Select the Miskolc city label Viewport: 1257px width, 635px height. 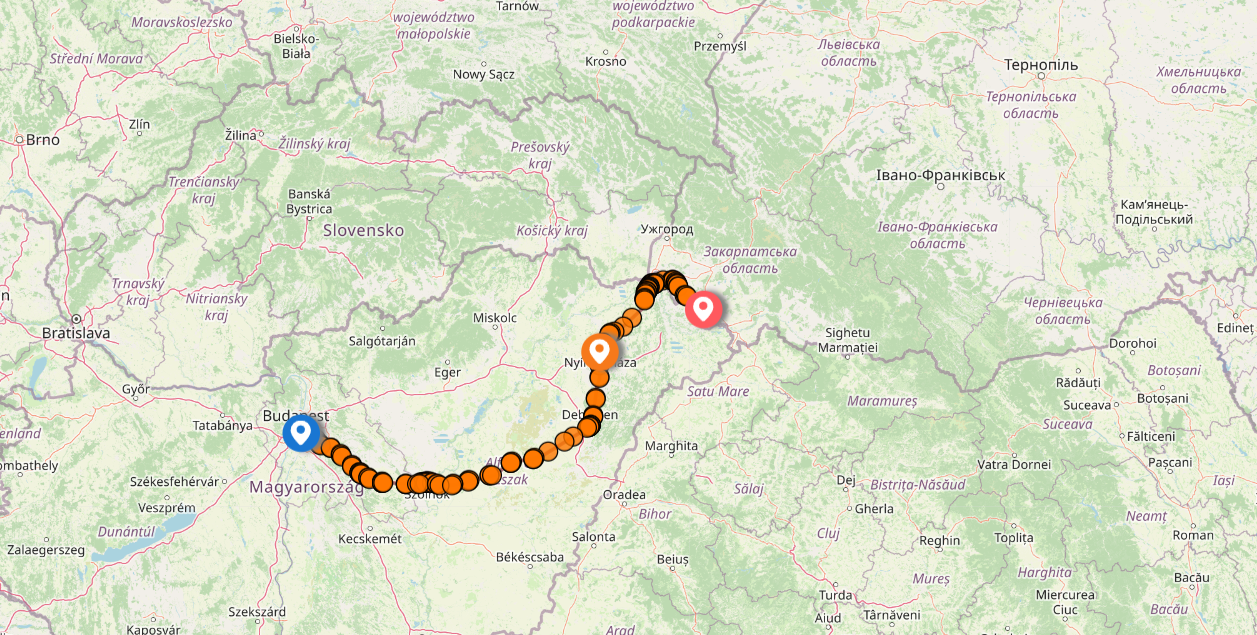(496, 318)
